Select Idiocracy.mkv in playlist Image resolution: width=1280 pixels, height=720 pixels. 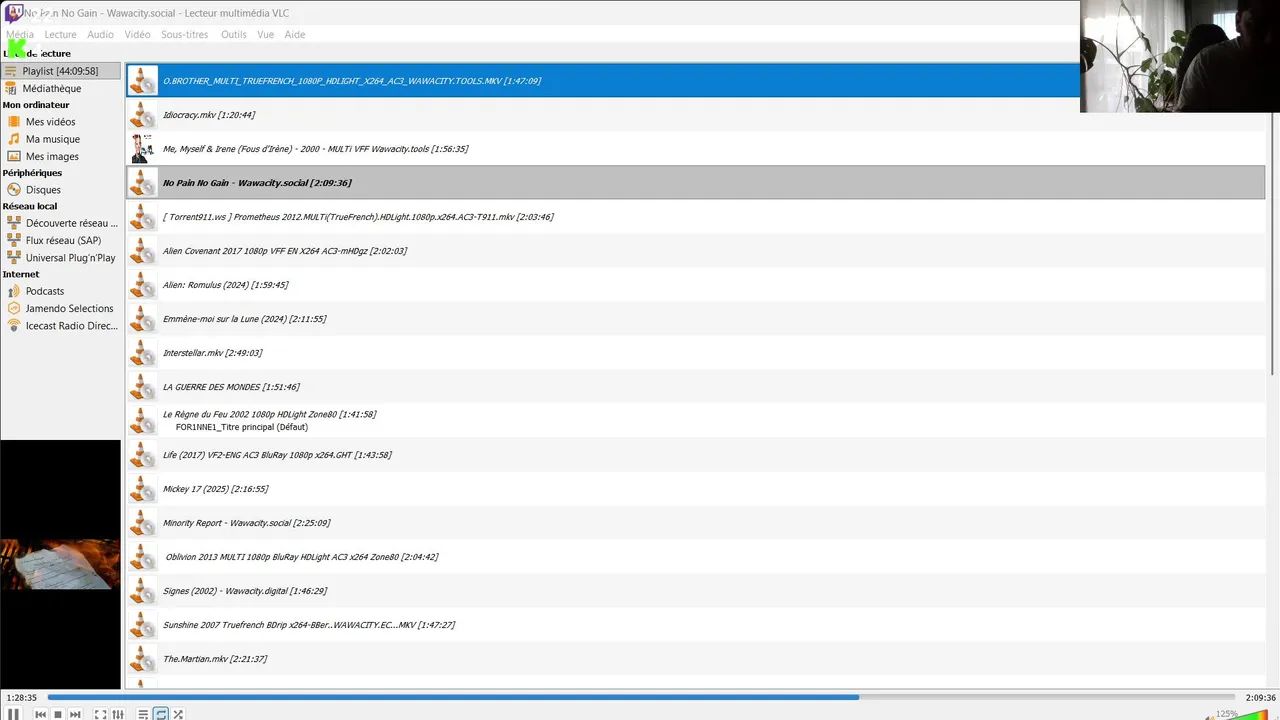tap(695, 115)
